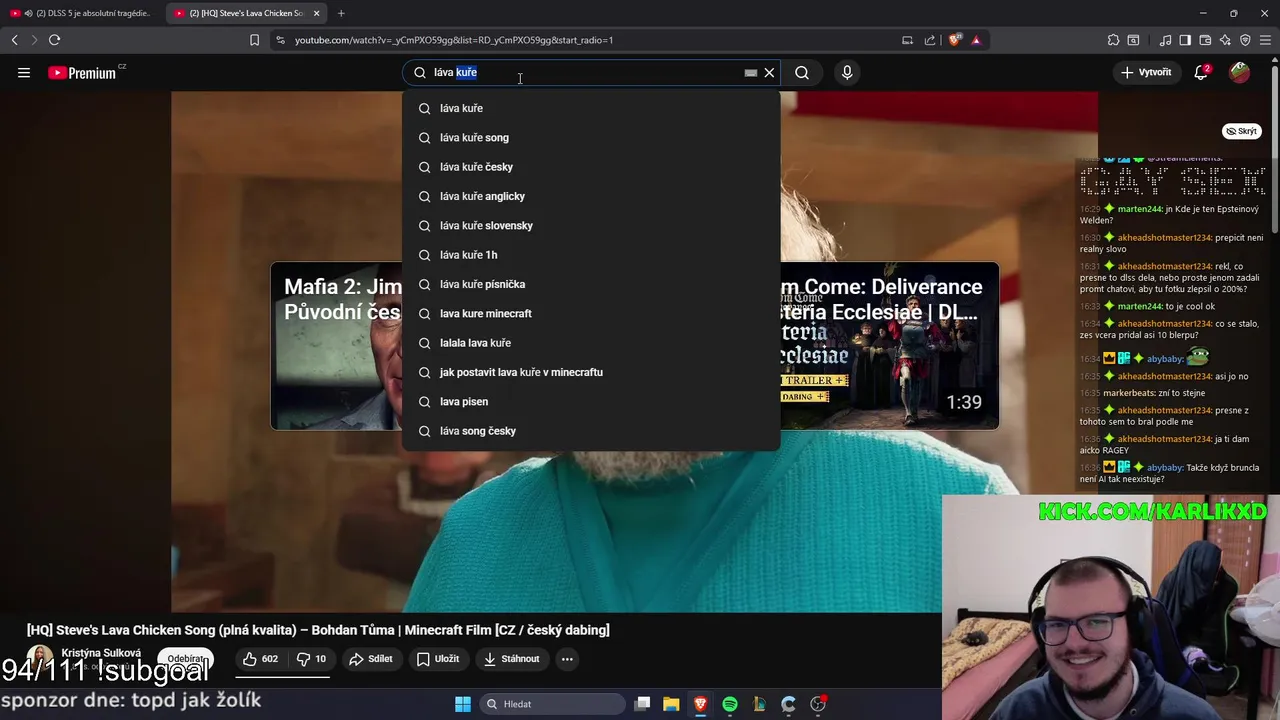Screen dimensions: 1280x720
Task: Open Task View on taskbar
Action: tap(643, 704)
